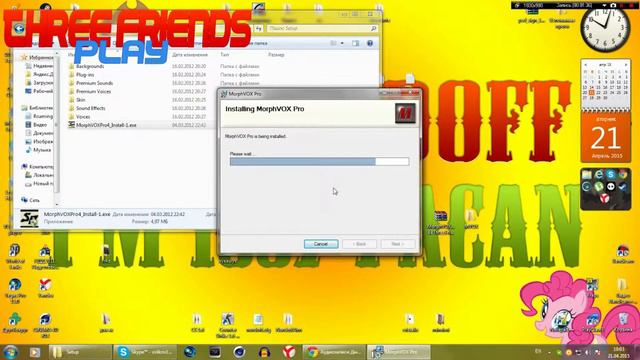This screenshot has width=640, height=360.
Task: Click the language indicator in the tray
Action: (538, 351)
